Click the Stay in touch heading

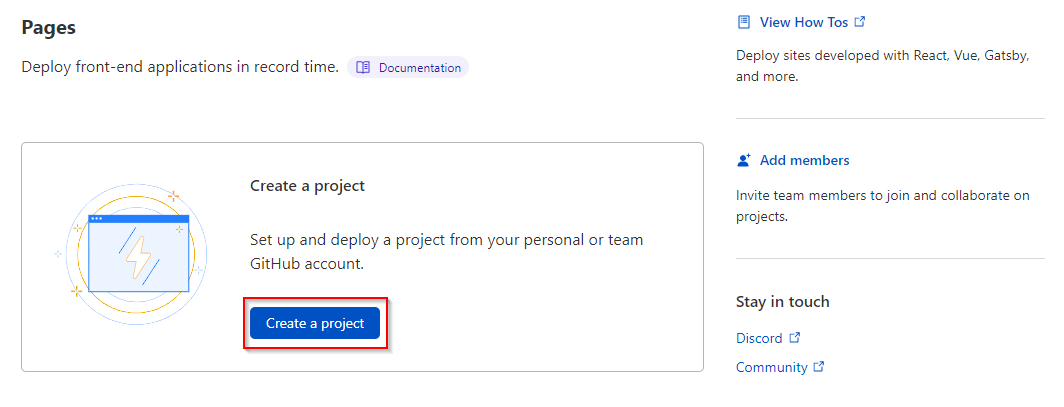[x=782, y=302]
